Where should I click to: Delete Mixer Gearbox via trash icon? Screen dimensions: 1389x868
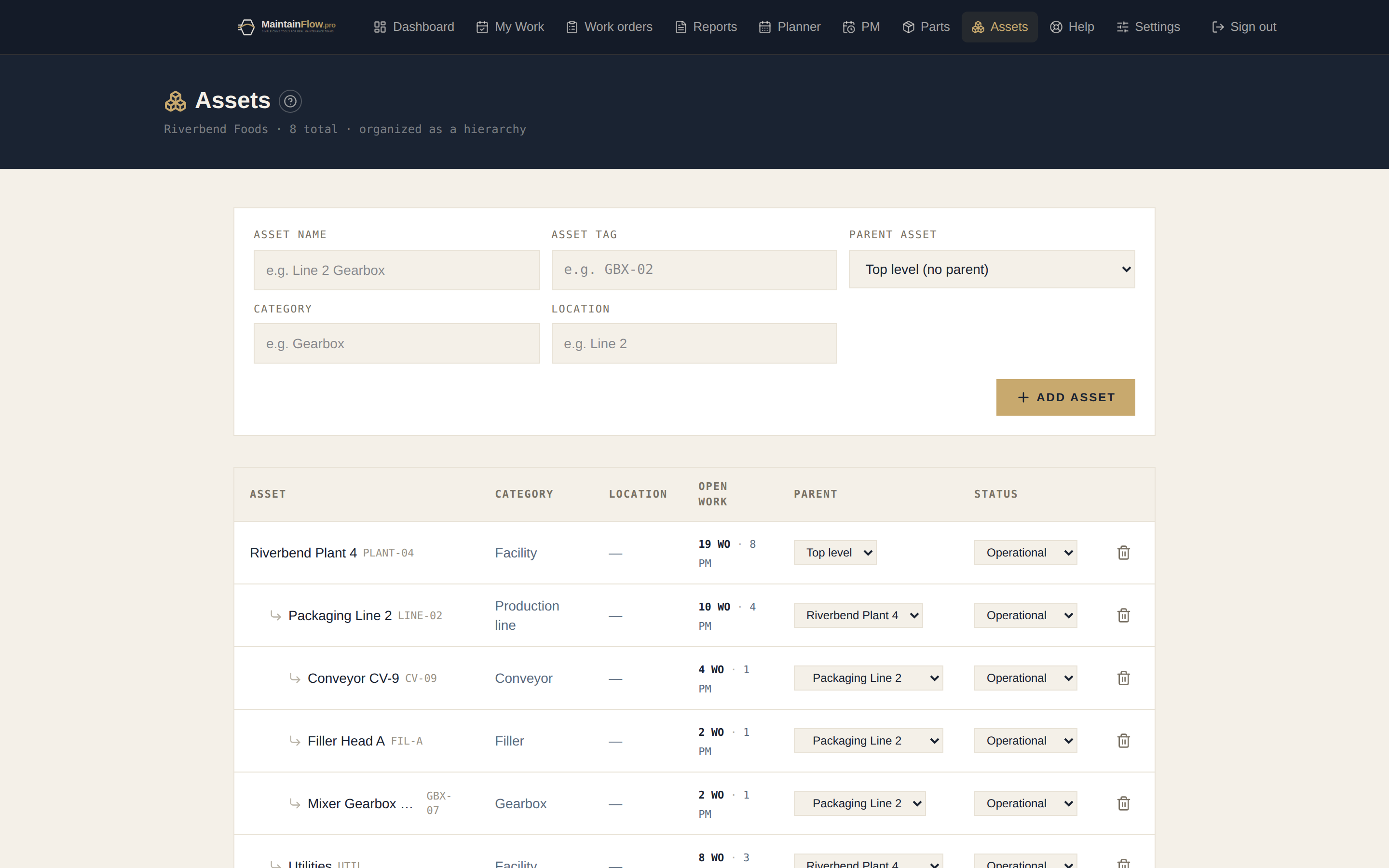1123,802
